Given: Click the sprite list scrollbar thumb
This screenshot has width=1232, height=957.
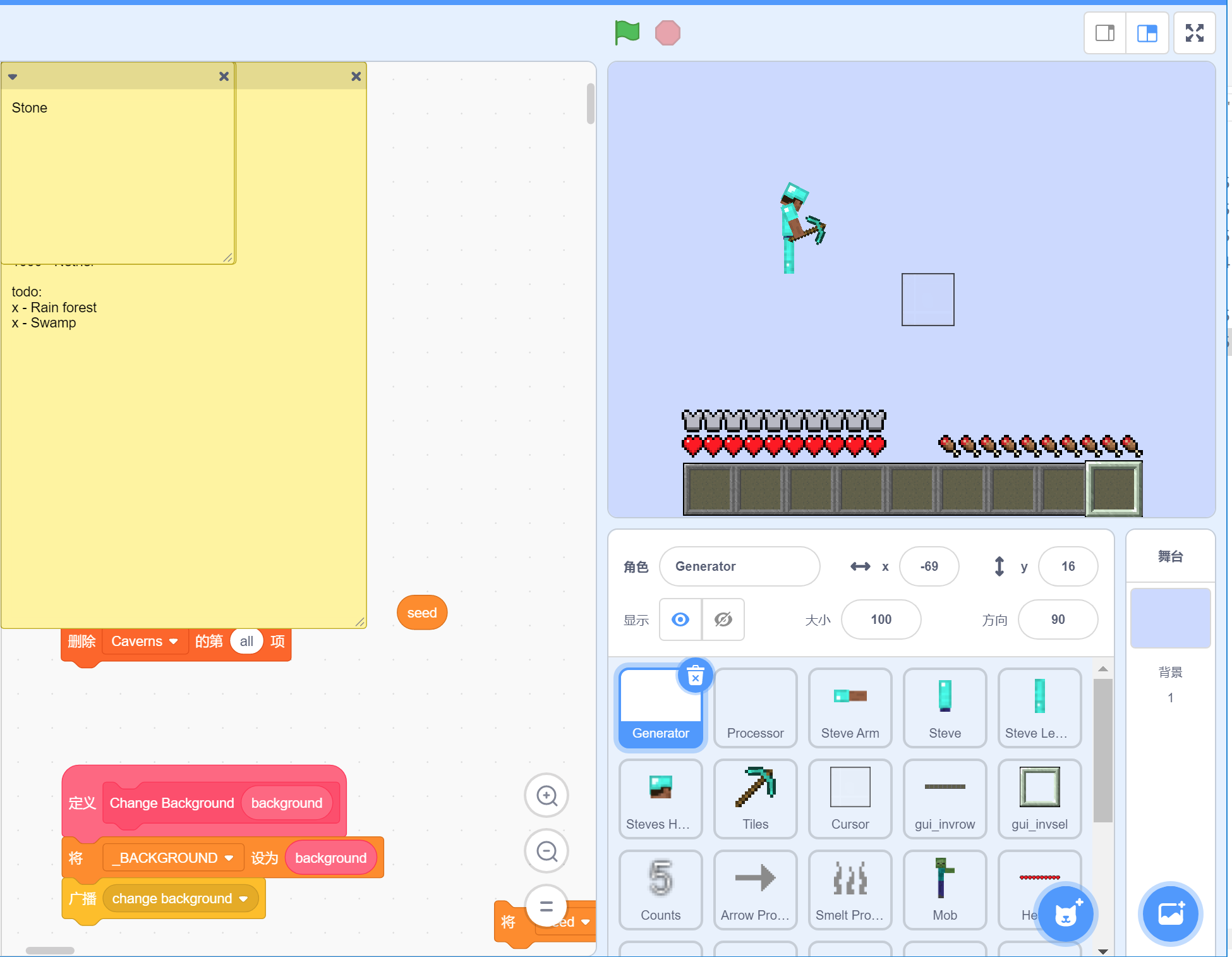Looking at the screenshot, I should coord(1102,750).
